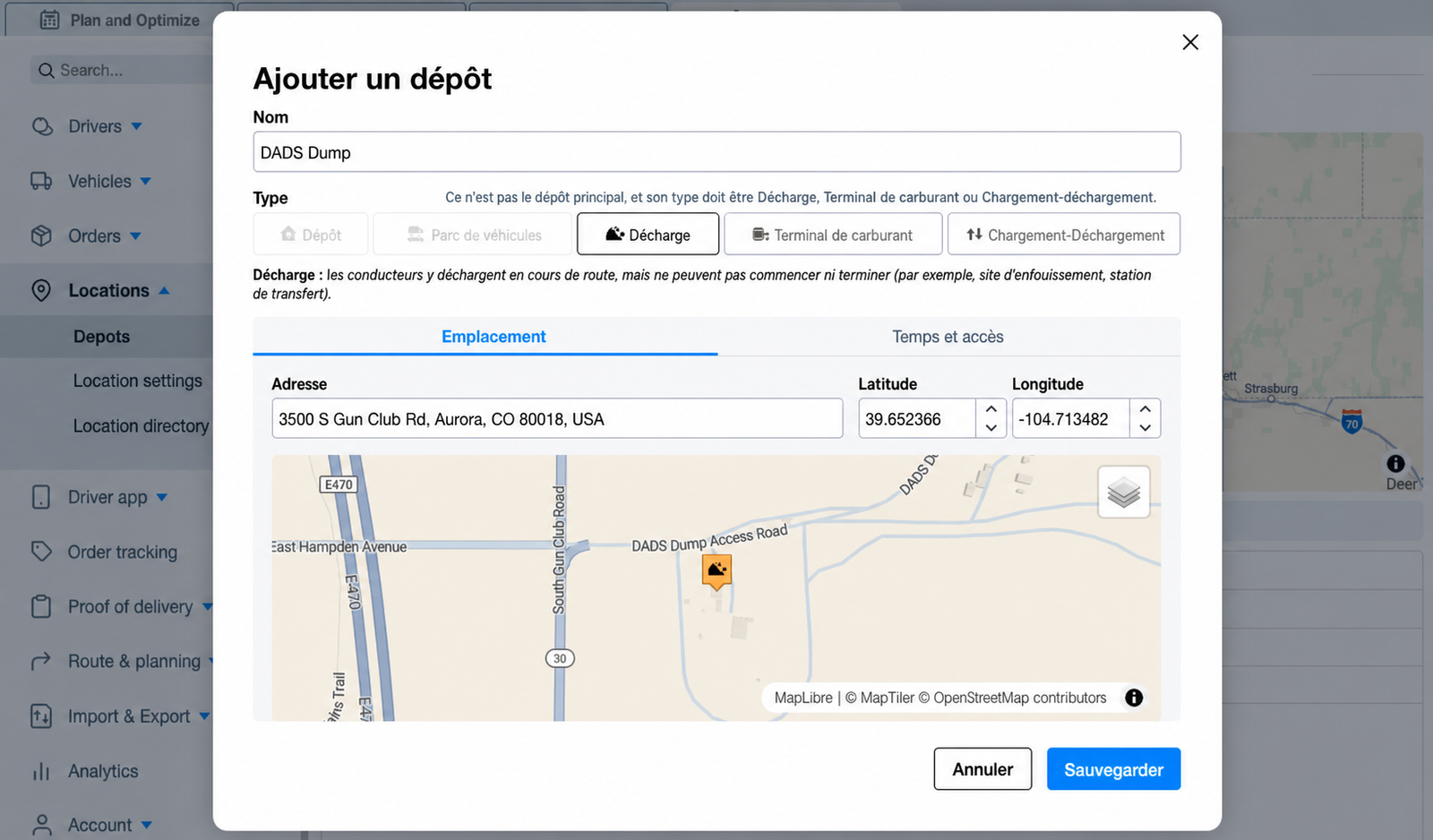Click the Annuler button
Screen dimensions: 1433x840
point(983,769)
